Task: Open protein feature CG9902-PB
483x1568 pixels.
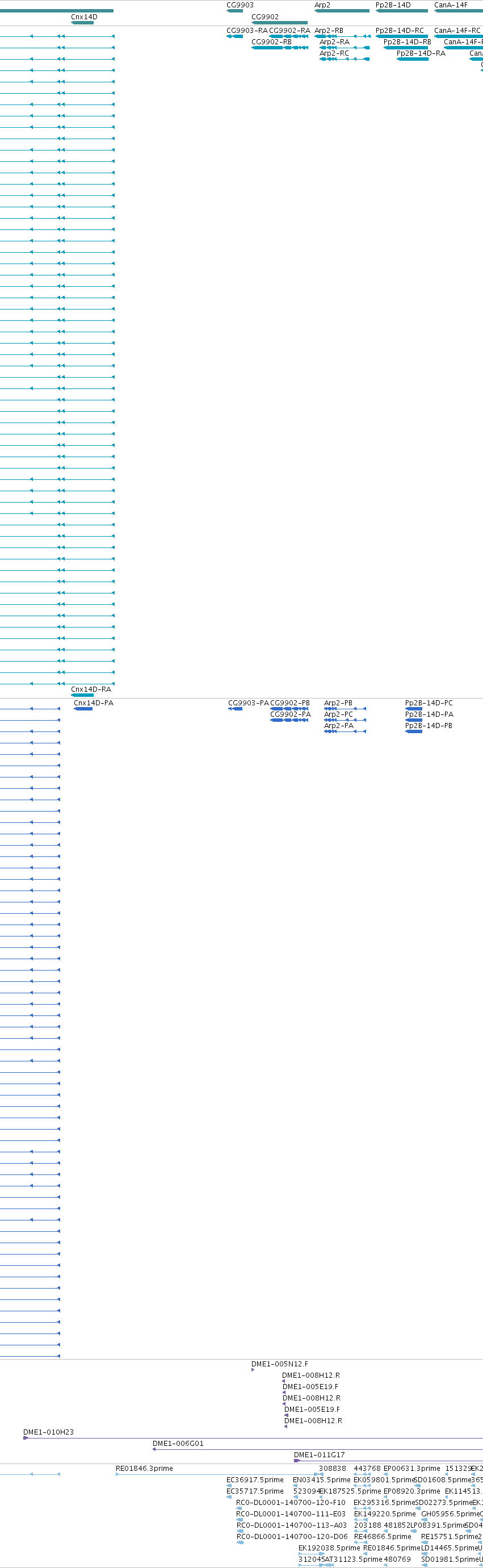Action: tap(290, 703)
